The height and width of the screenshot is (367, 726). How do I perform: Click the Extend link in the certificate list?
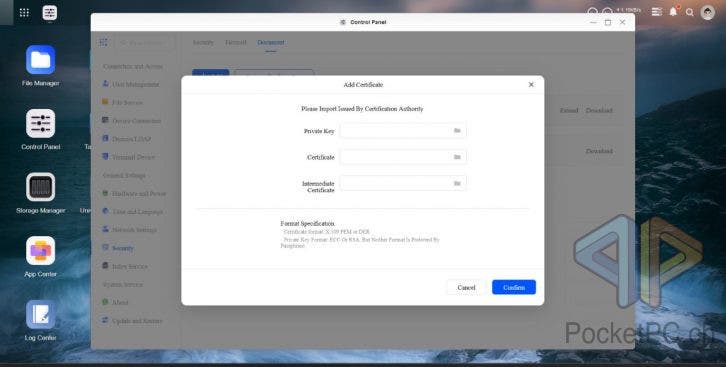(x=569, y=111)
